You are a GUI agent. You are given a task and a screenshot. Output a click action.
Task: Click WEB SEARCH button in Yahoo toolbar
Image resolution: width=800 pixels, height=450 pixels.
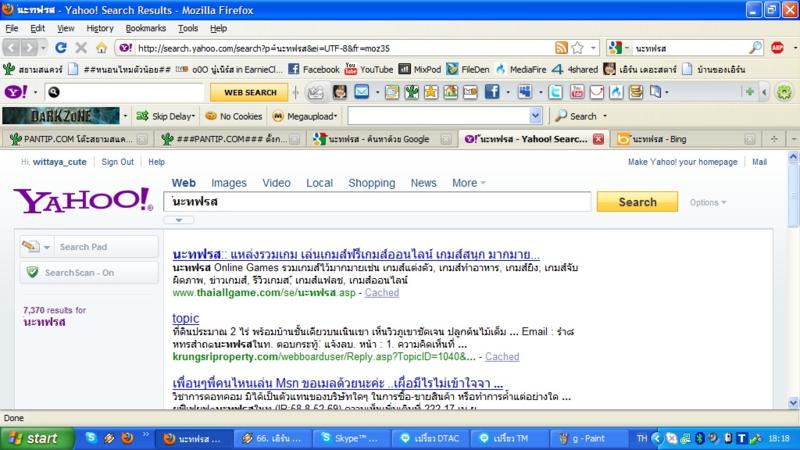pyautogui.click(x=250, y=92)
